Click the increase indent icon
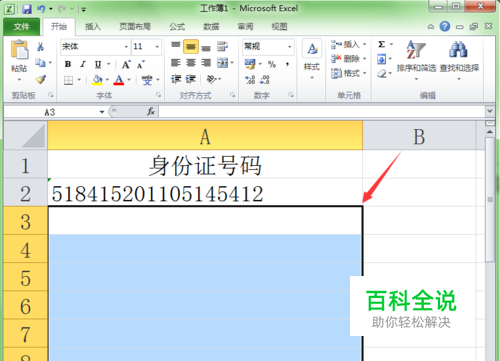Viewport: 500px width, 361px height. pyautogui.click(x=190, y=79)
